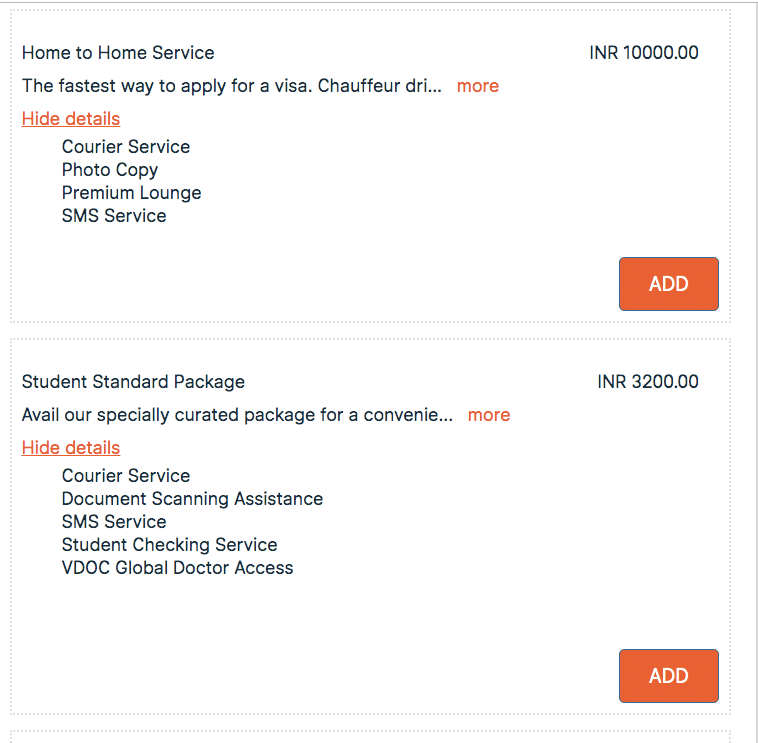Click Courier Service in Student Standard Package

[x=126, y=476]
